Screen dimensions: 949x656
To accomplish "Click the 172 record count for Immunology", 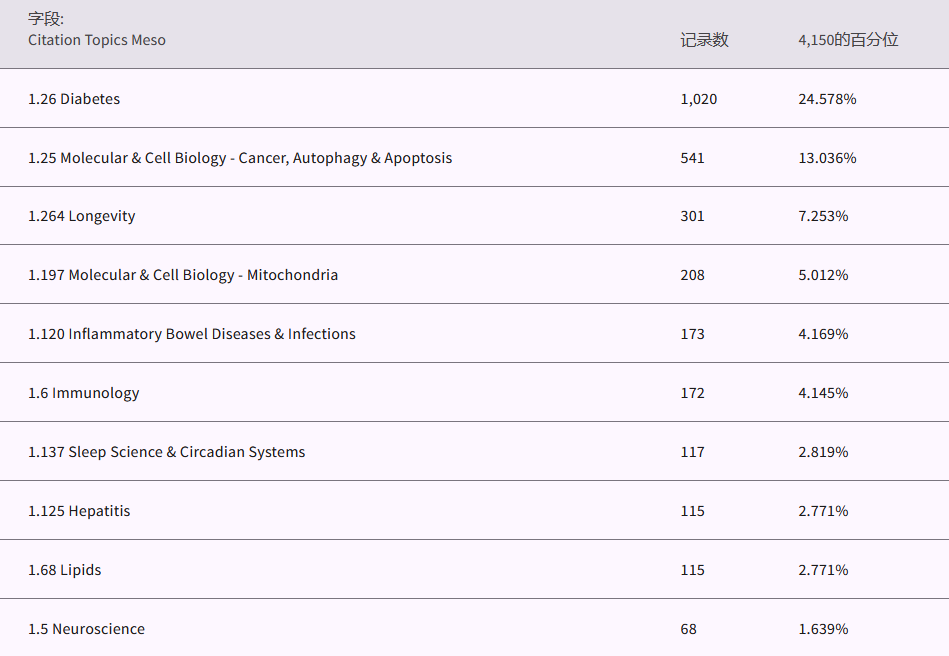I will click(692, 393).
